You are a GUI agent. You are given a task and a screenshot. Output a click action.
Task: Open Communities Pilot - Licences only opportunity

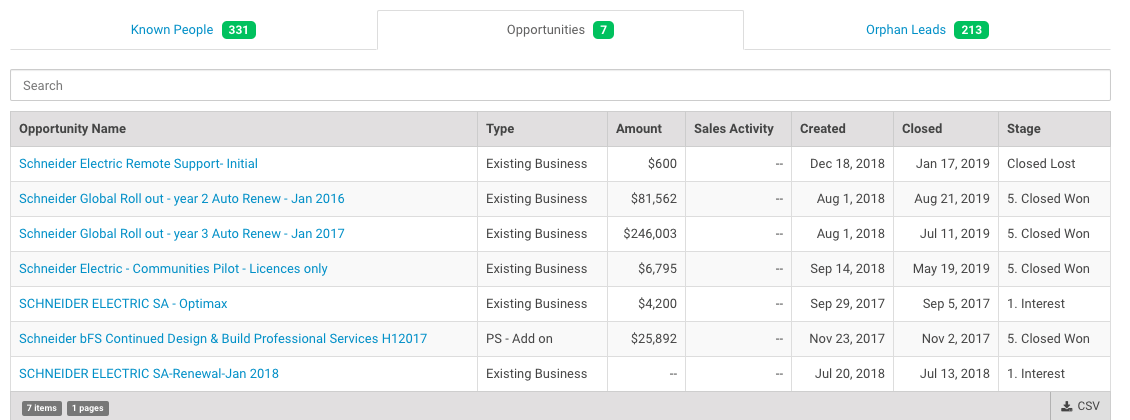click(x=173, y=269)
